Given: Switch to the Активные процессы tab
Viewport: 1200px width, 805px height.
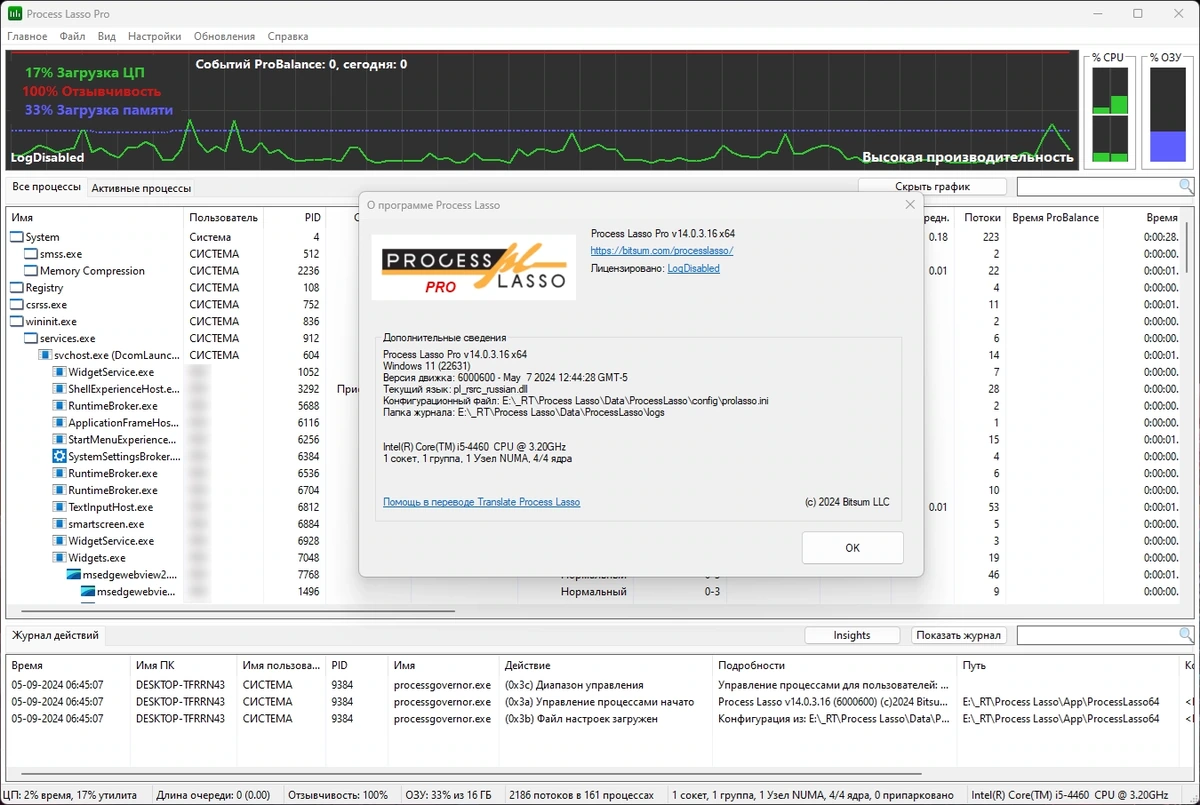Looking at the screenshot, I should click(141, 188).
